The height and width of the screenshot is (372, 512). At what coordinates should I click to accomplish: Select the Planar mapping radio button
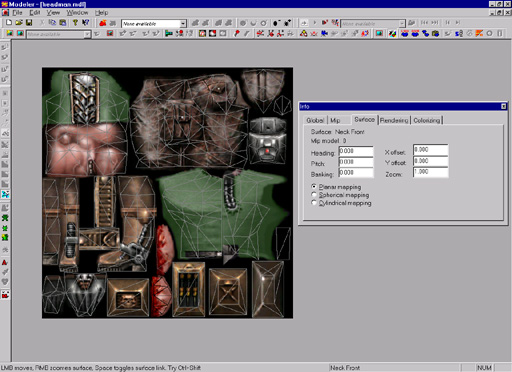pyautogui.click(x=314, y=187)
